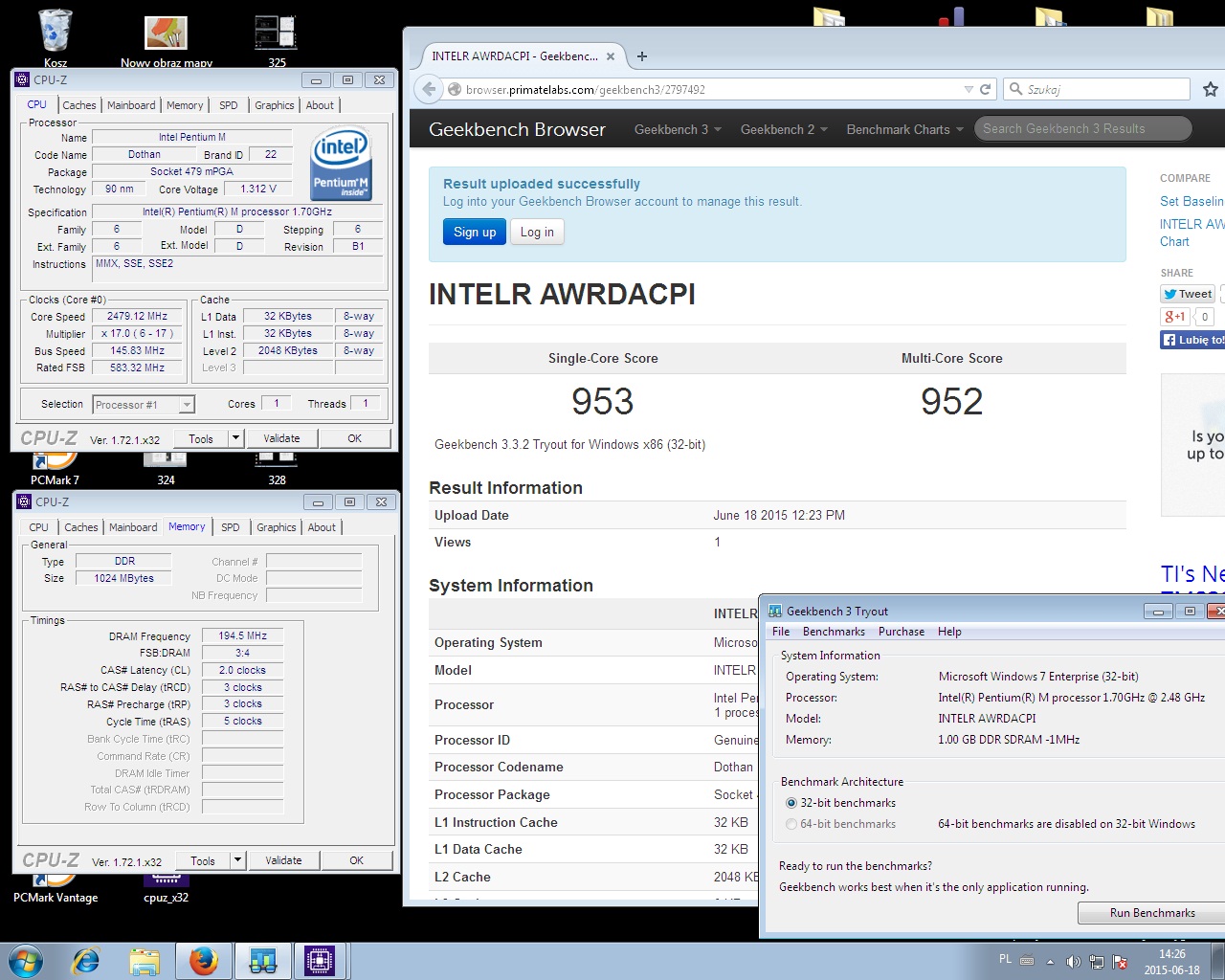The height and width of the screenshot is (980, 1225).
Task: Click the Google +1 share button
Action: pos(1175,317)
